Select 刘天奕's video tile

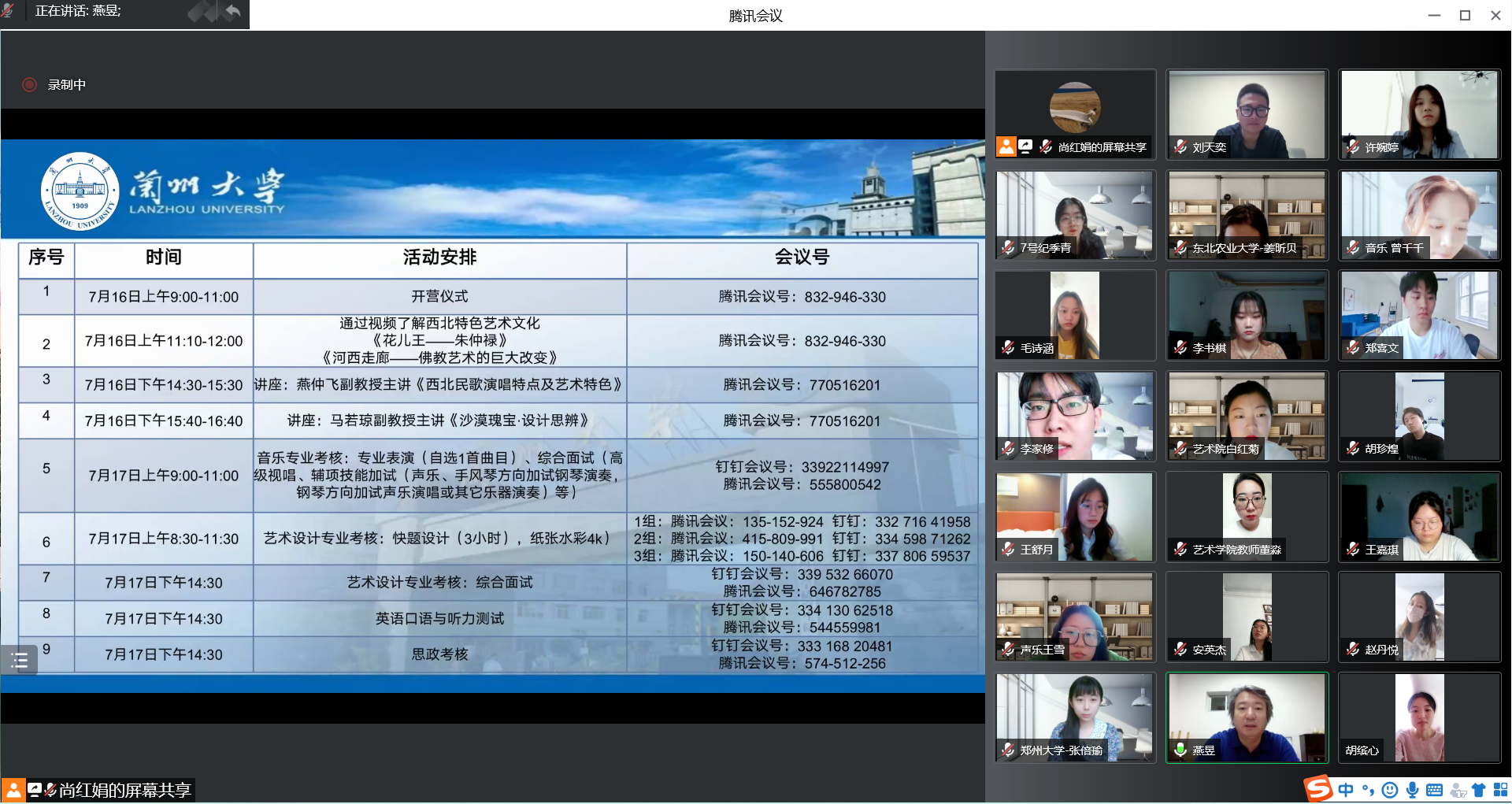[x=1247, y=114]
